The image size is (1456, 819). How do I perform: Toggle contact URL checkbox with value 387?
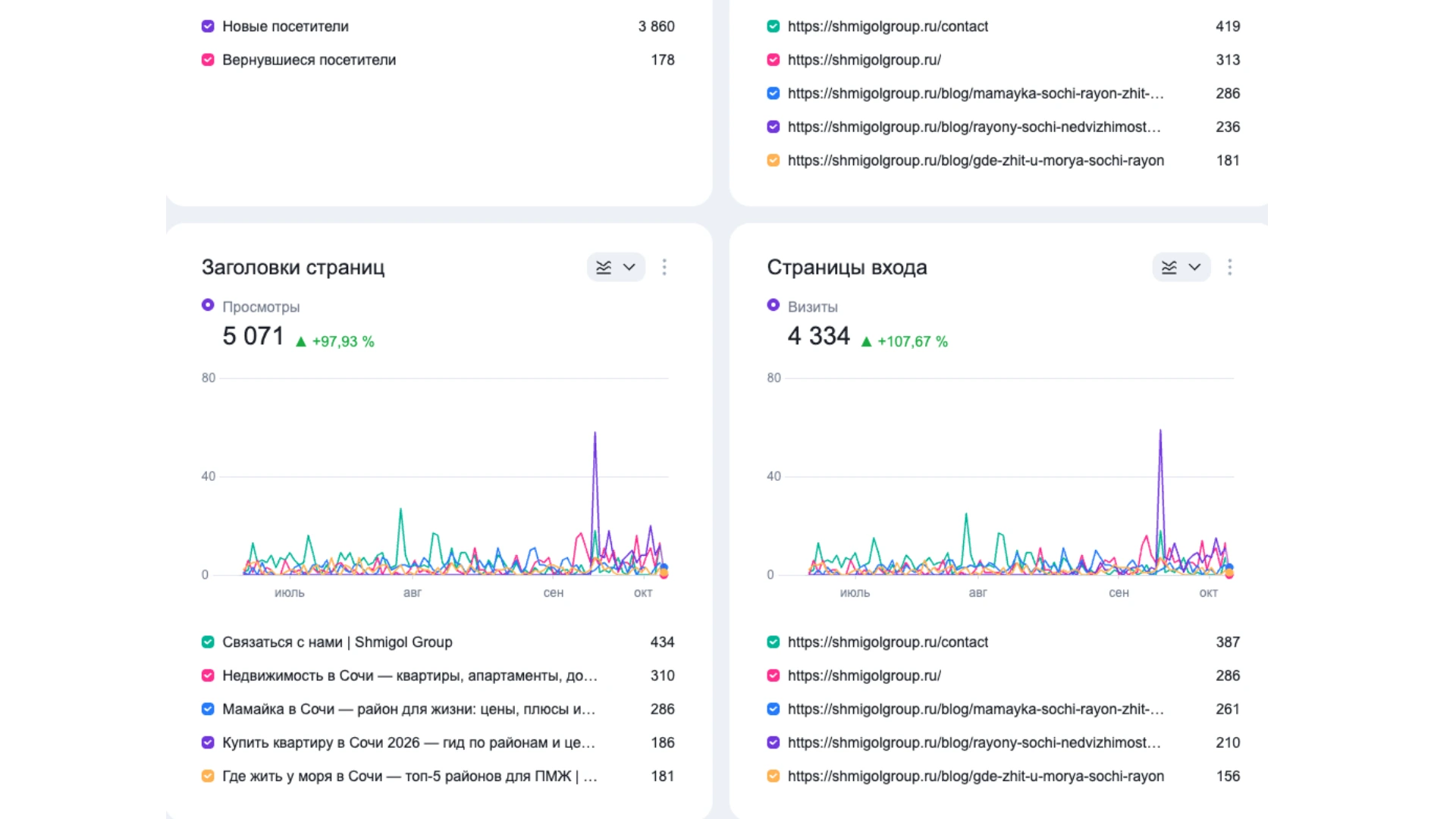tap(773, 642)
